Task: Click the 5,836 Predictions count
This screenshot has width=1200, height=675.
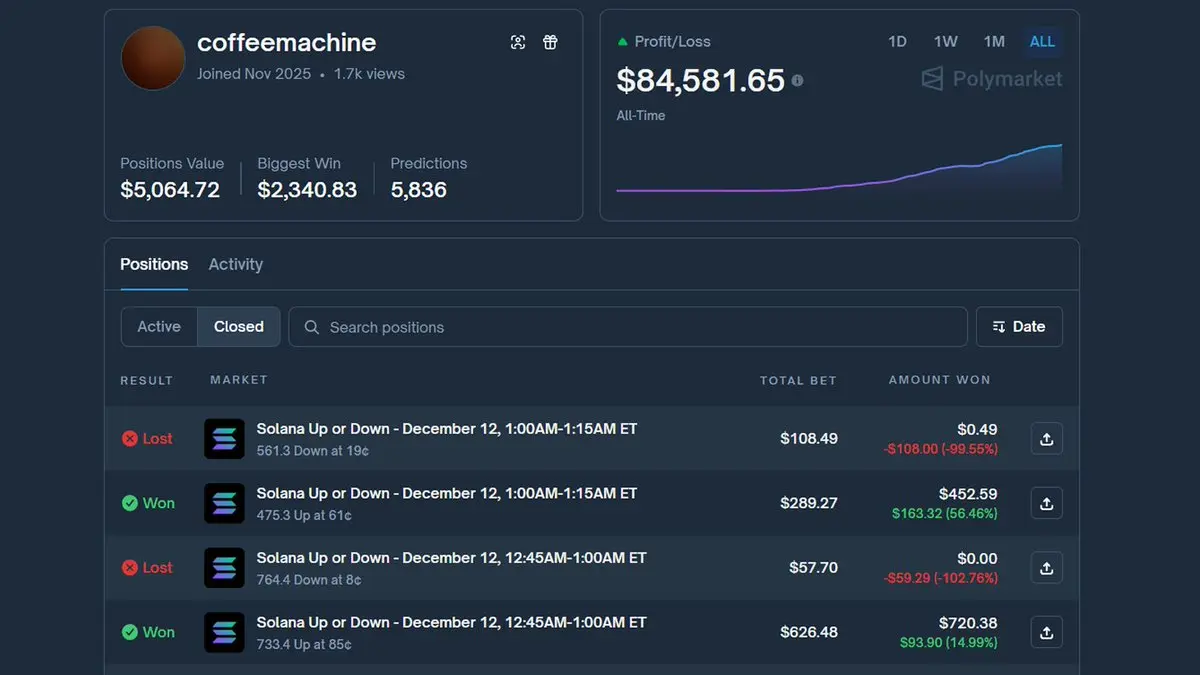Action: click(x=419, y=190)
